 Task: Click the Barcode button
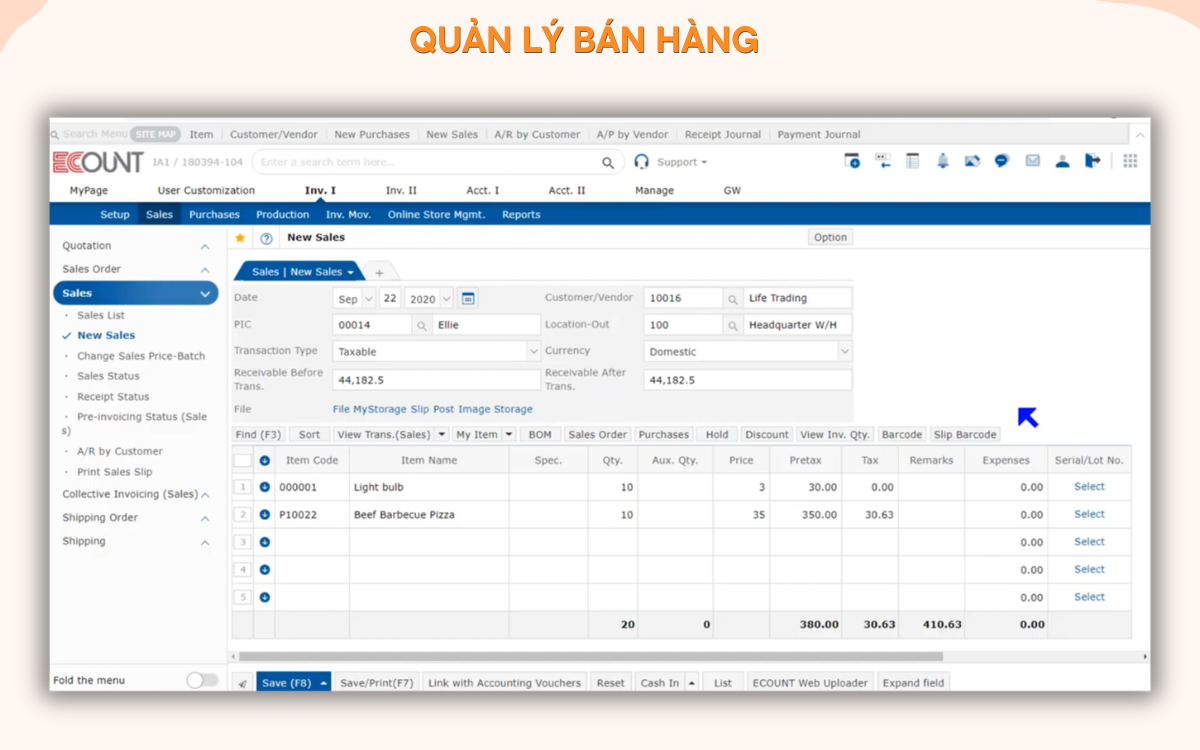click(x=901, y=435)
